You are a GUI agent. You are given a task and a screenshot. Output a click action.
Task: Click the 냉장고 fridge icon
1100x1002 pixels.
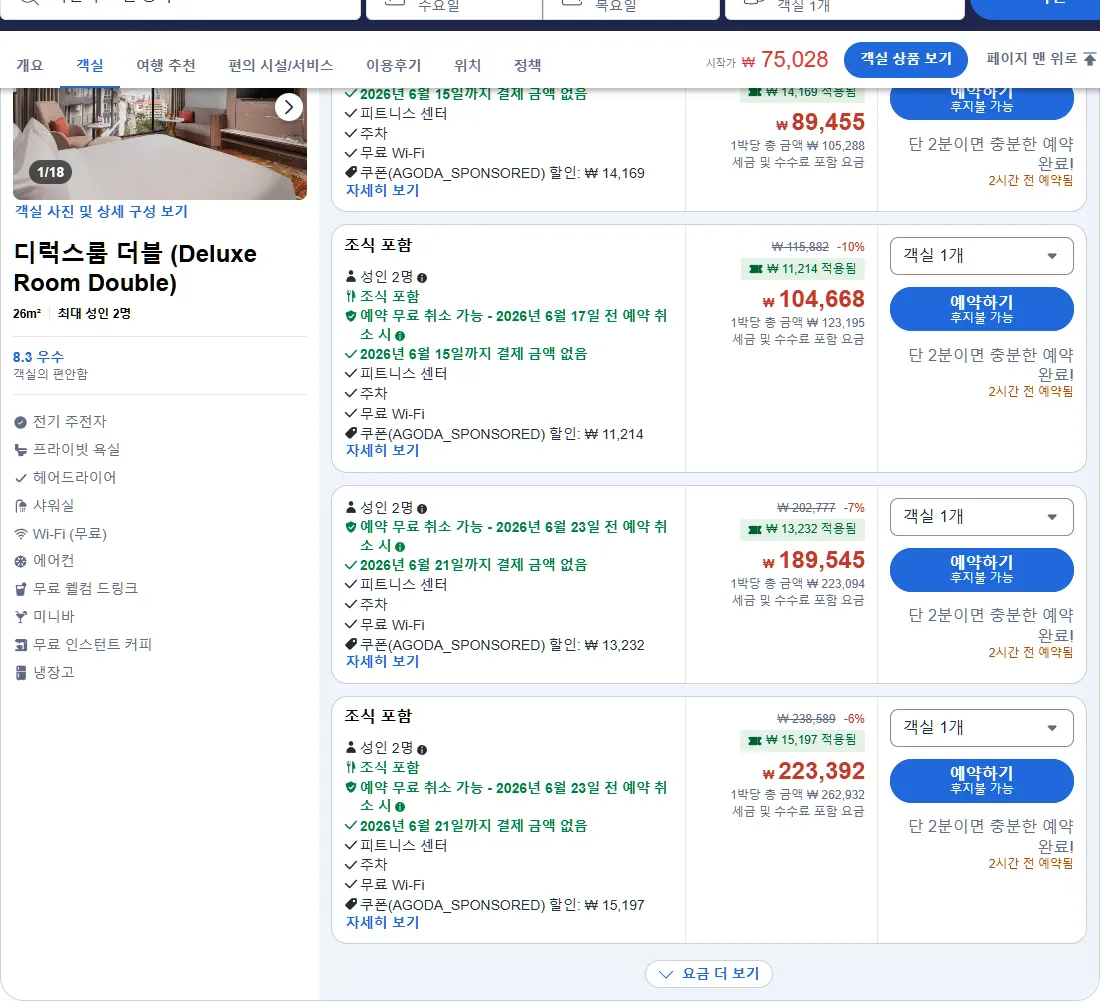(20, 673)
